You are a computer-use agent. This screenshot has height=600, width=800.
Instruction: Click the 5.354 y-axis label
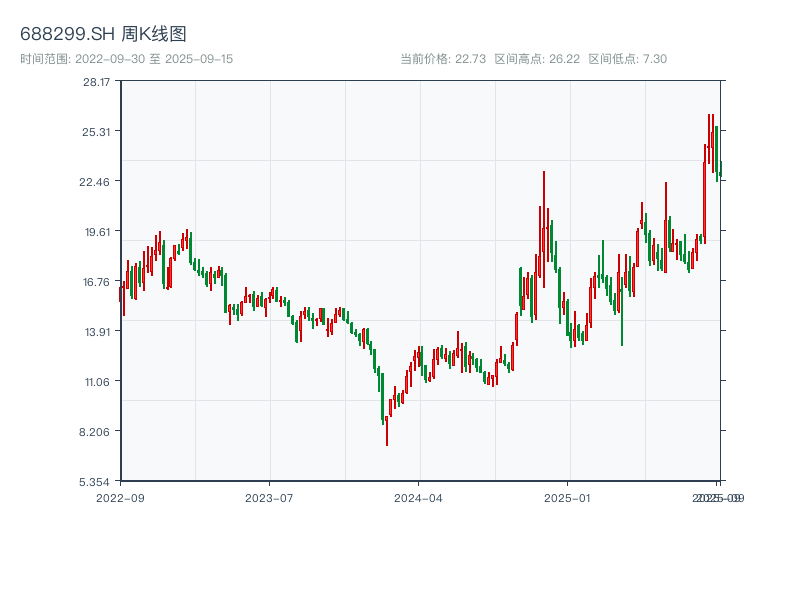click(97, 482)
